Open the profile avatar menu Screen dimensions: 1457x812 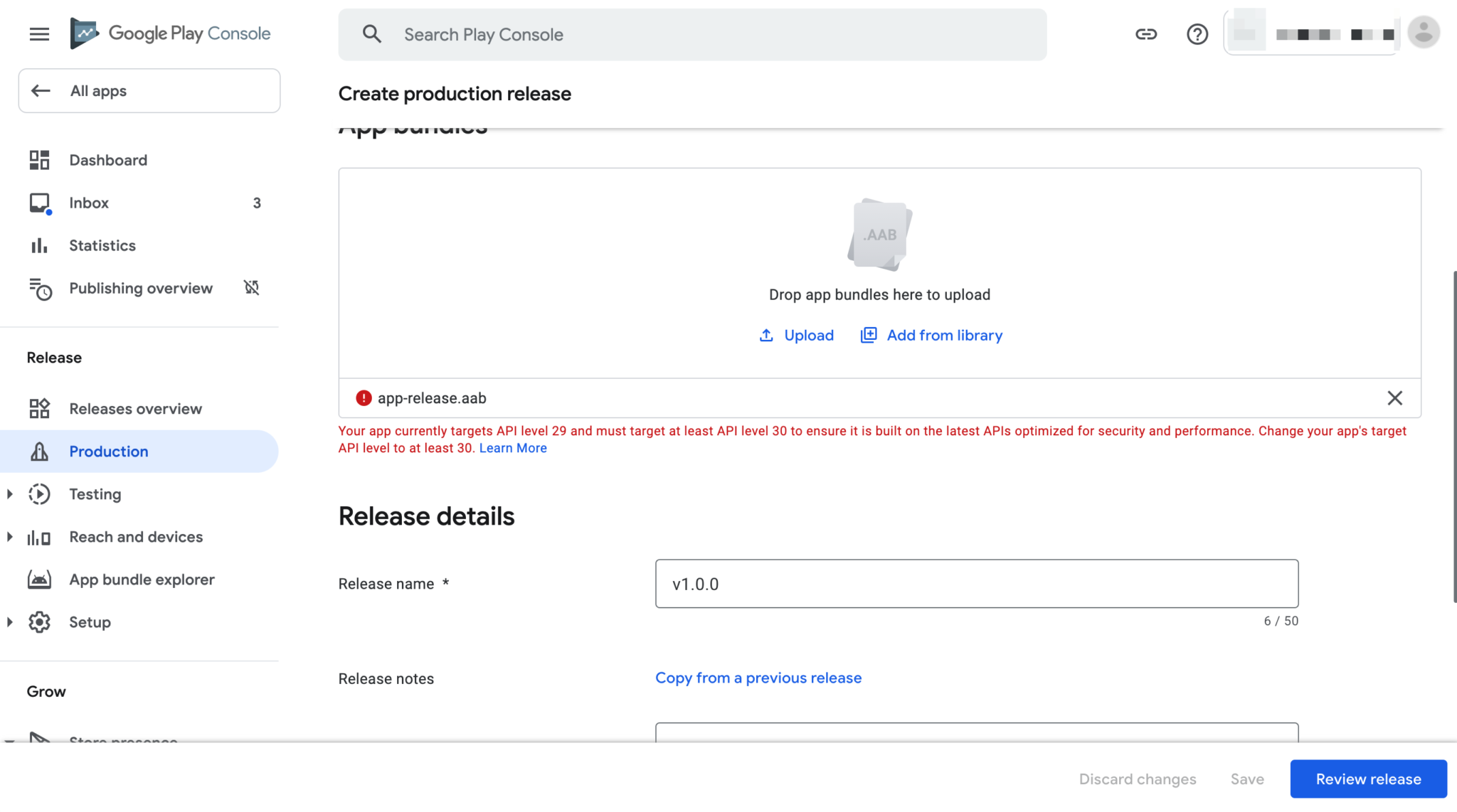[1424, 32]
